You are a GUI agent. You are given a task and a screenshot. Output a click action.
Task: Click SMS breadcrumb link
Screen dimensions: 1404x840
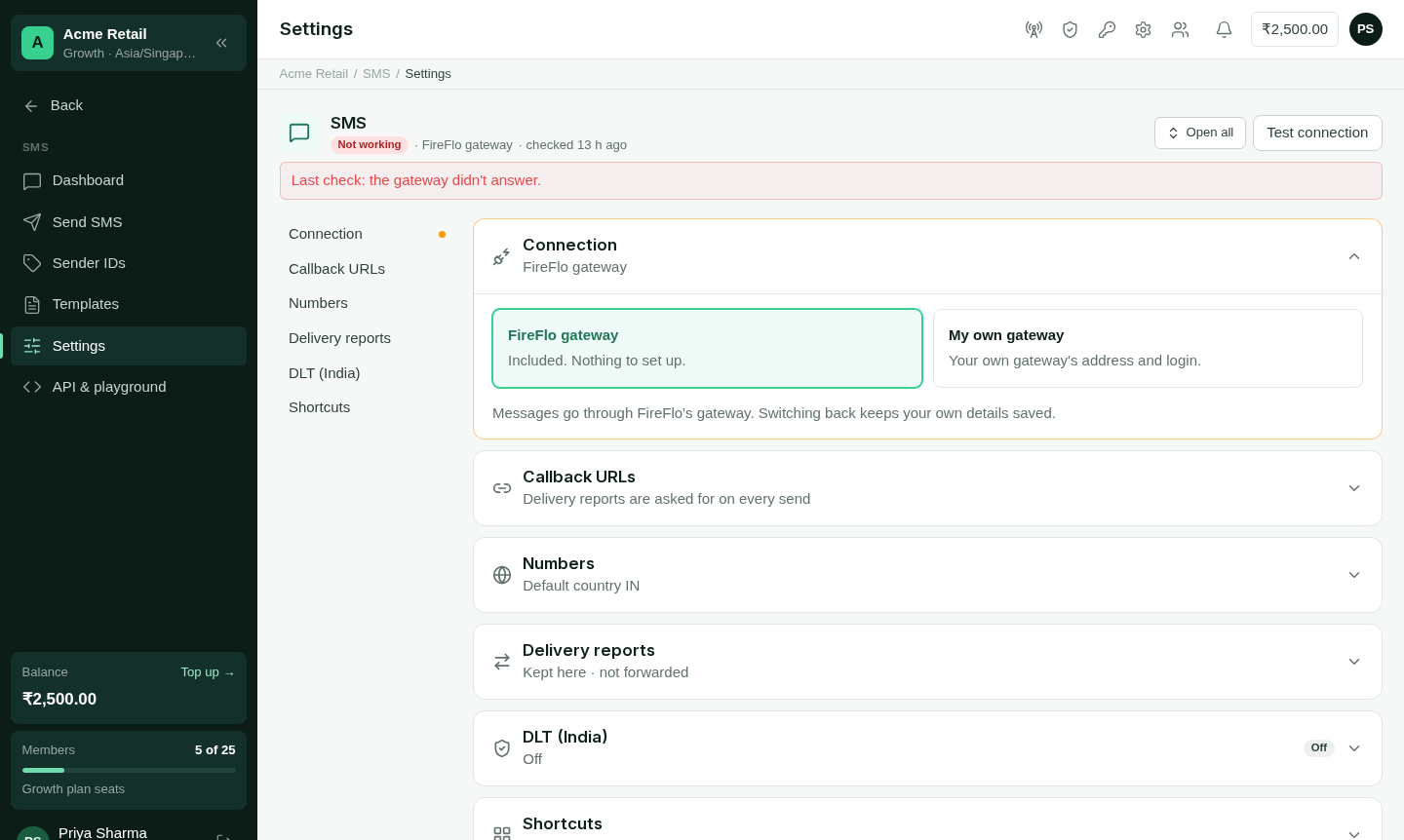[x=376, y=74]
